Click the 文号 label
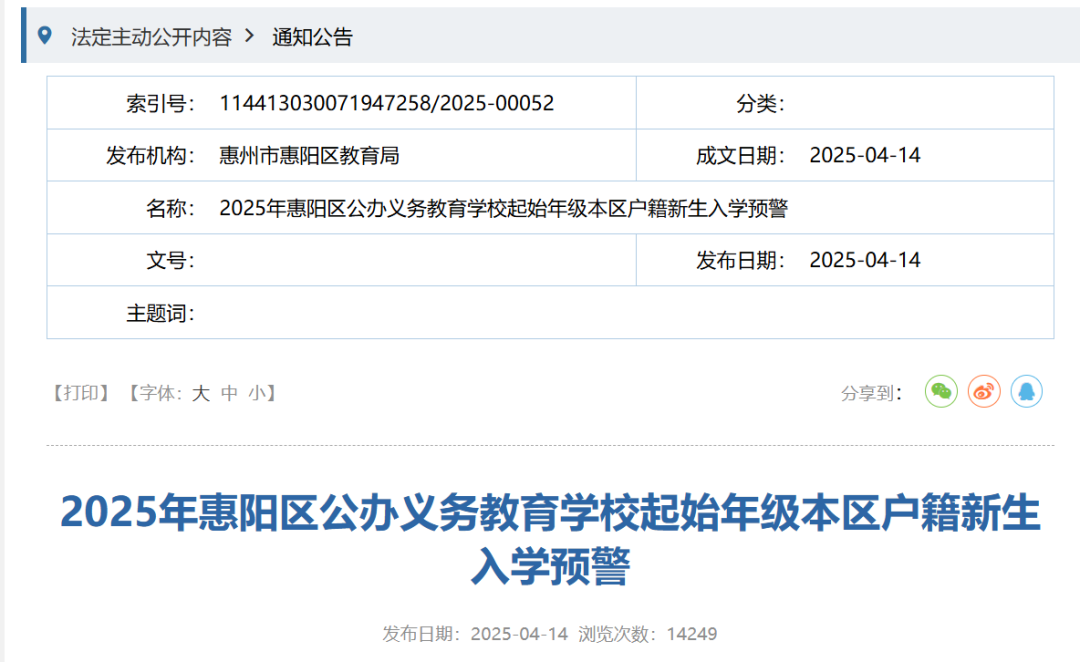The width and height of the screenshot is (1080, 662). point(170,260)
